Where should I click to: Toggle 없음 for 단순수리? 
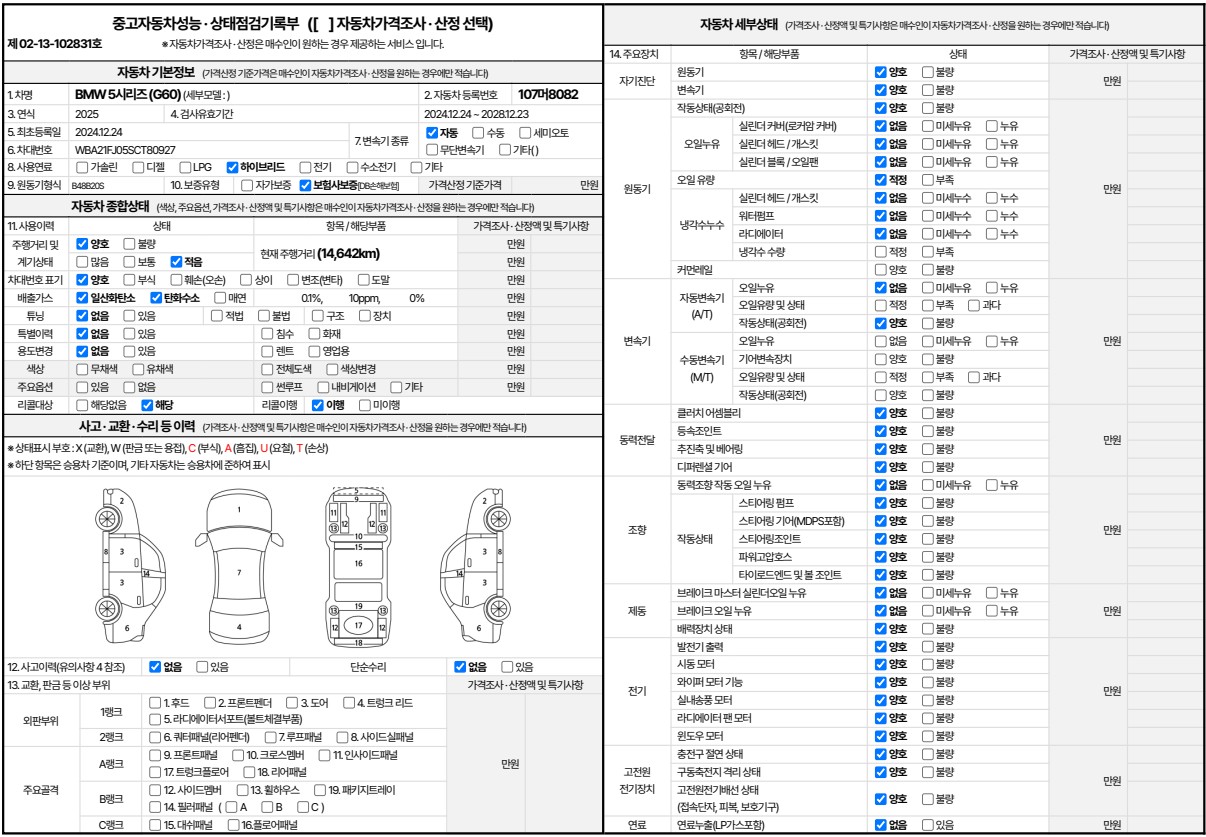pos(460,666)
